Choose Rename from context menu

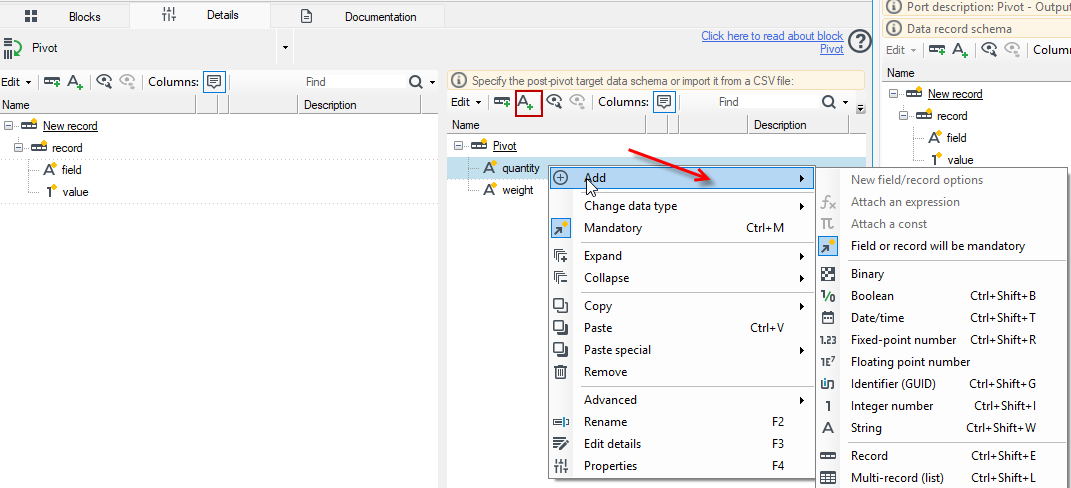coord(682,422)
